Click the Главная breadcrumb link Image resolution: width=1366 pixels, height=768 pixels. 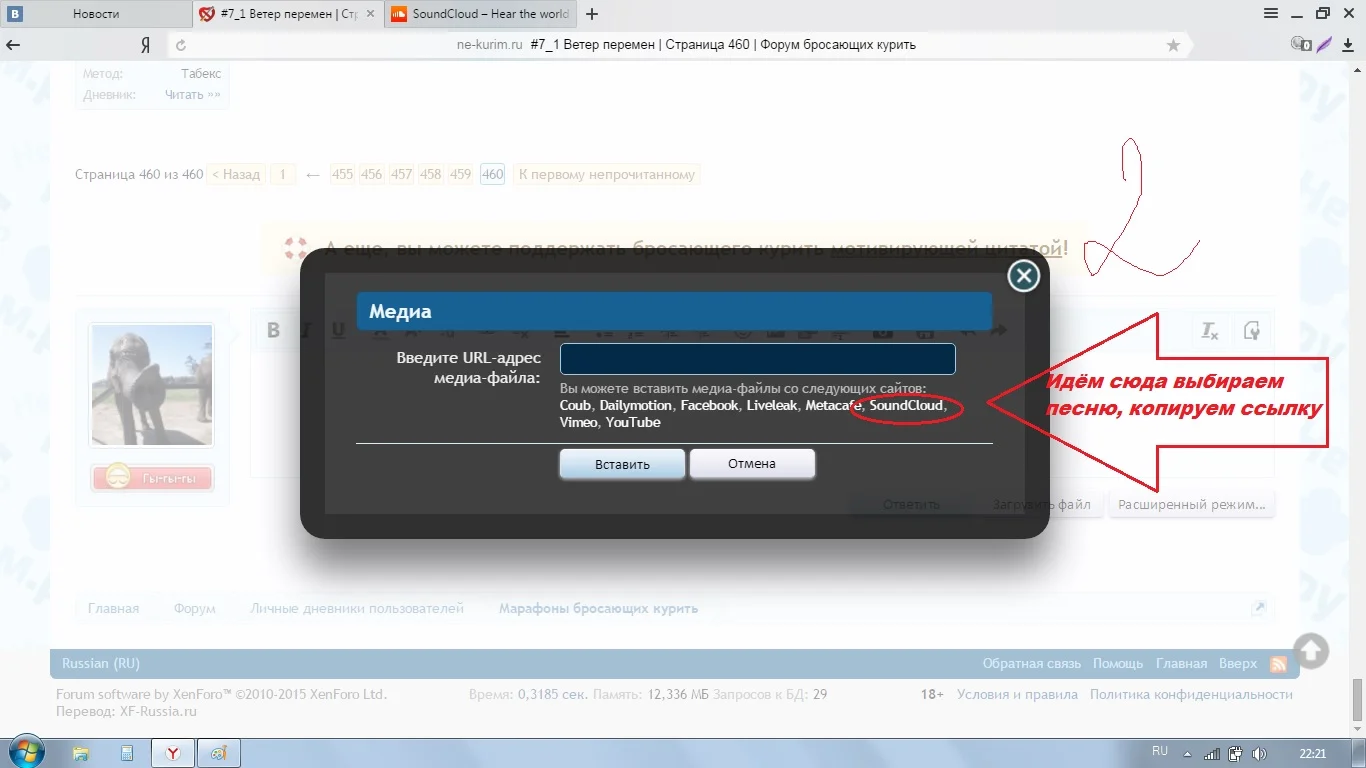[x=113, y=608]
